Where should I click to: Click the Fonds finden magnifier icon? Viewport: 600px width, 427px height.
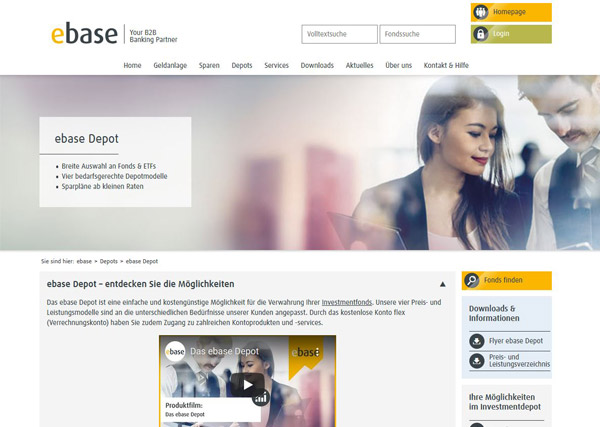(473, 281)
